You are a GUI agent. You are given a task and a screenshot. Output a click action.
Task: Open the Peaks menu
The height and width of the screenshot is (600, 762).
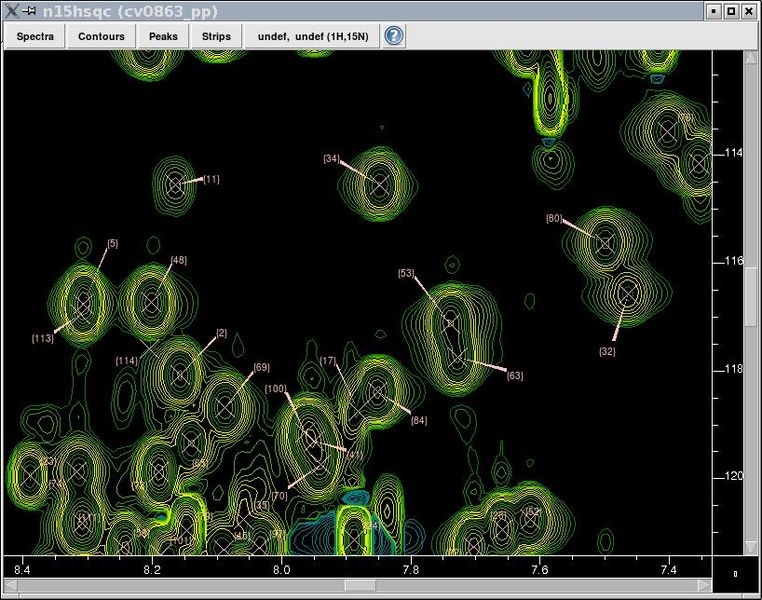[163, 37]
